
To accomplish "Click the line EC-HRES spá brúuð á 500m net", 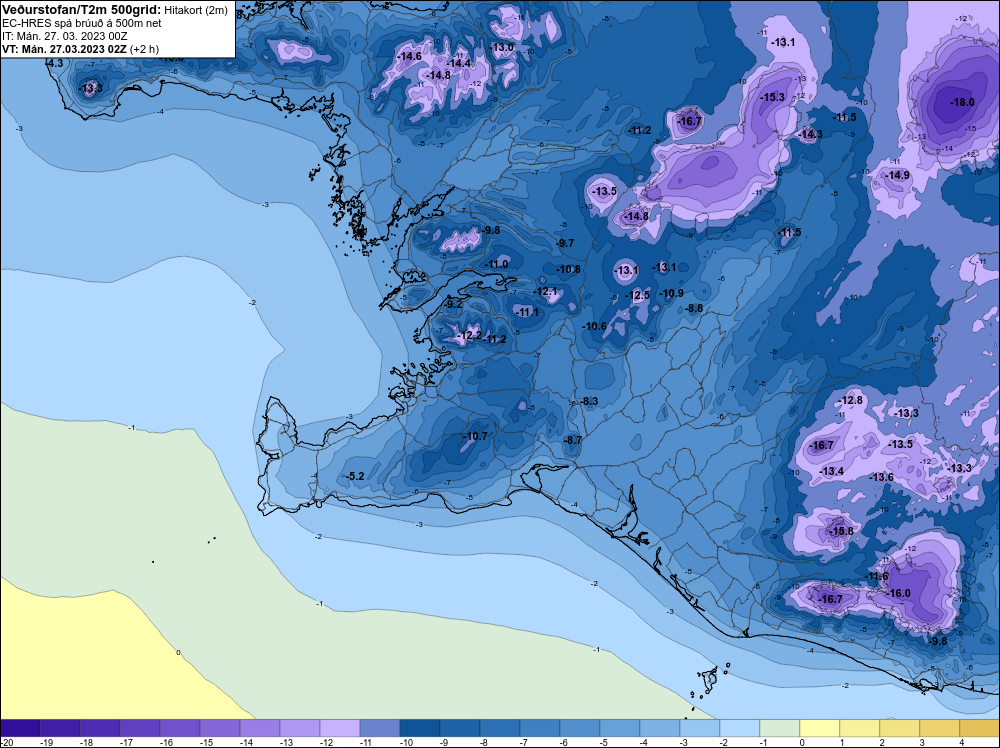I will pyautogui.click(x=82, y=23).
